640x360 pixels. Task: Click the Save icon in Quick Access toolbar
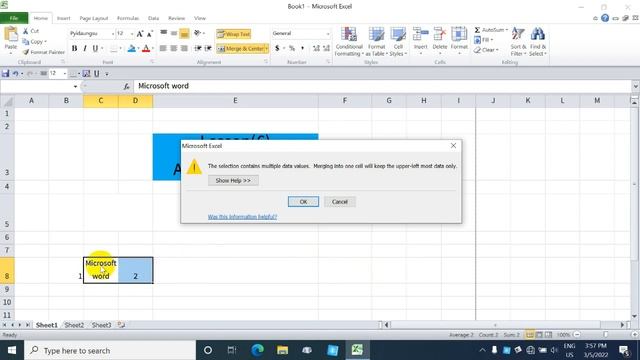(5, 73)
